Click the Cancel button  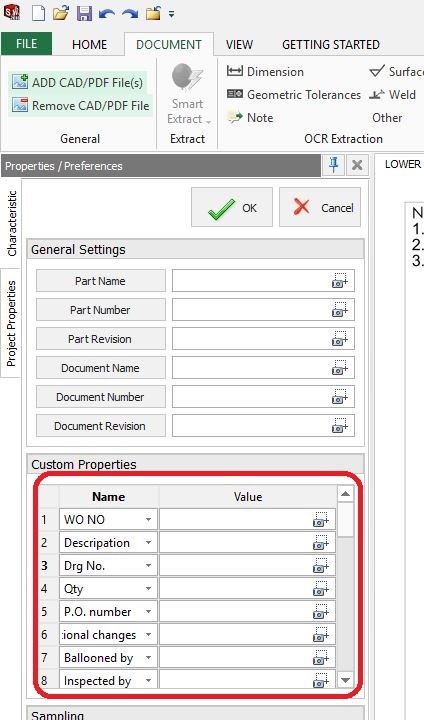click(x=320, y=208)
